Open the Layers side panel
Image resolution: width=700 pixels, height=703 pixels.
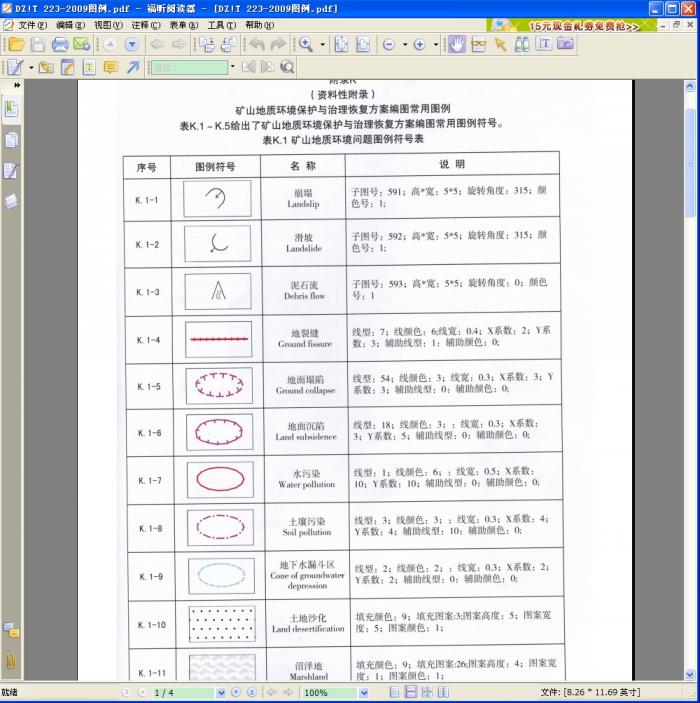point(11,201)
